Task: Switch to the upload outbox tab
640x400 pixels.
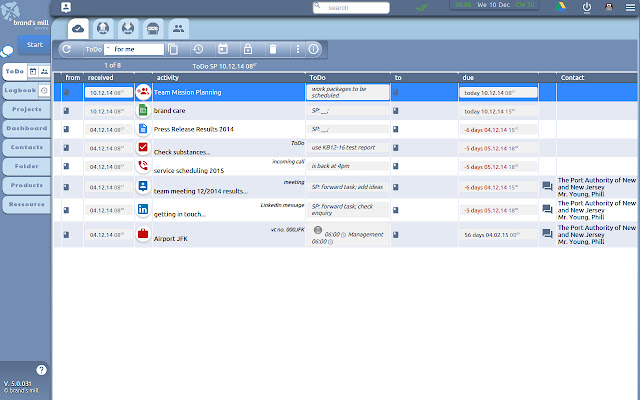Action: (x=103, y=29)
